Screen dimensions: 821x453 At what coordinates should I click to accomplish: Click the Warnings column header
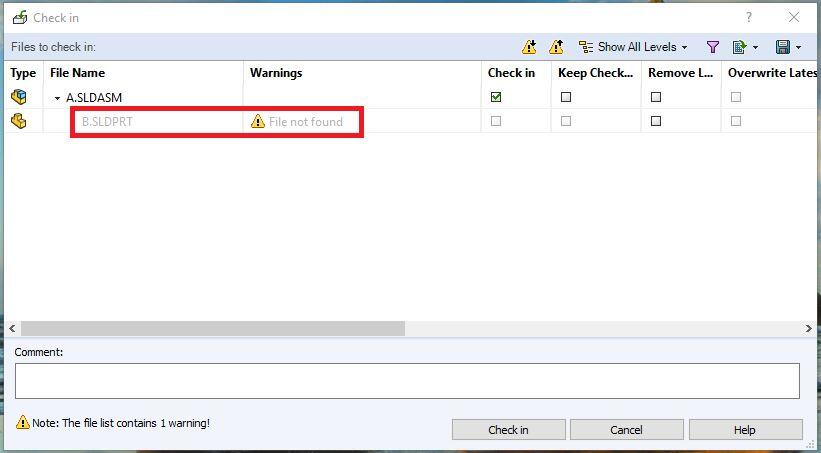(276, 73)
